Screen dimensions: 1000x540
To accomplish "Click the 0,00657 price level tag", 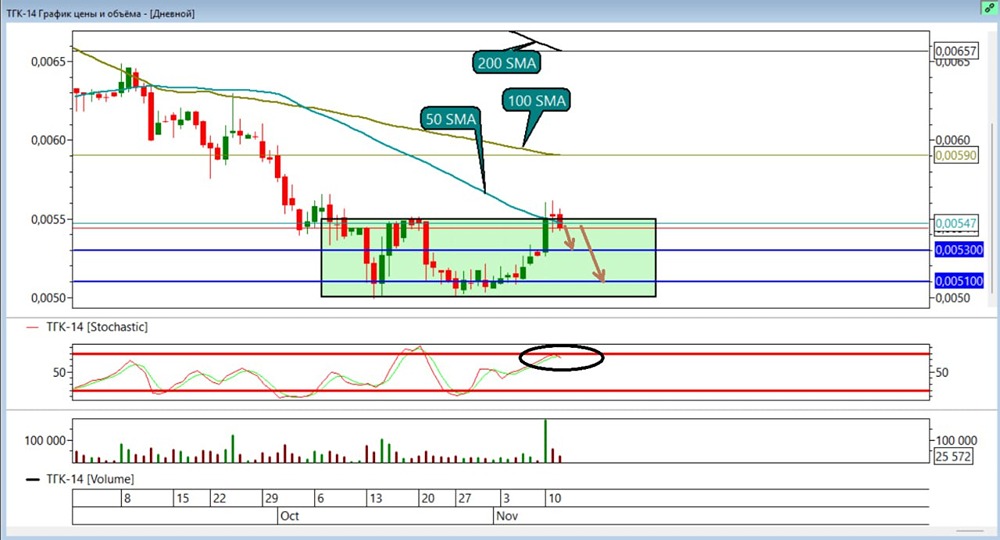I will (x=955, y=50).
